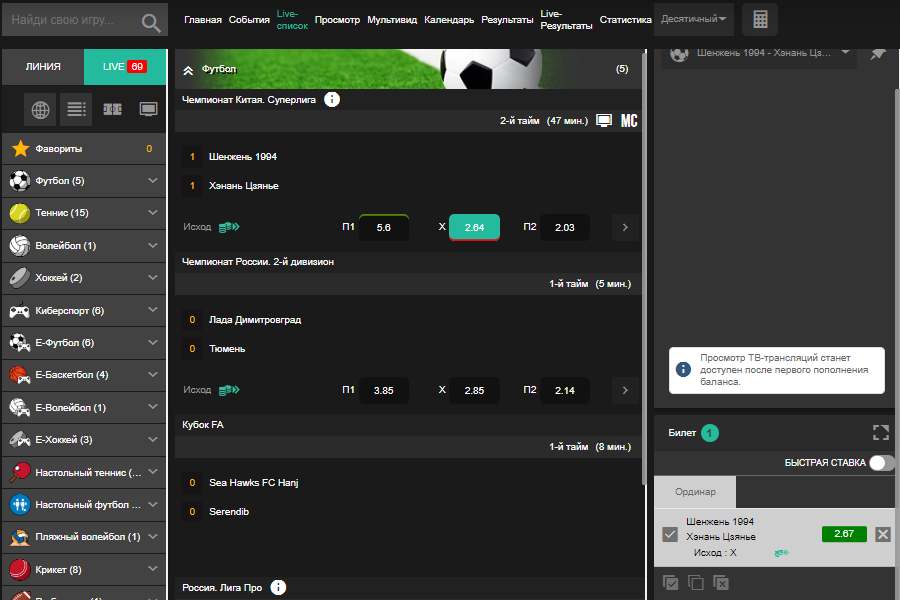The image size is (900, 600).
Task: Click the search magnifier icon
Action: point(151,22)
